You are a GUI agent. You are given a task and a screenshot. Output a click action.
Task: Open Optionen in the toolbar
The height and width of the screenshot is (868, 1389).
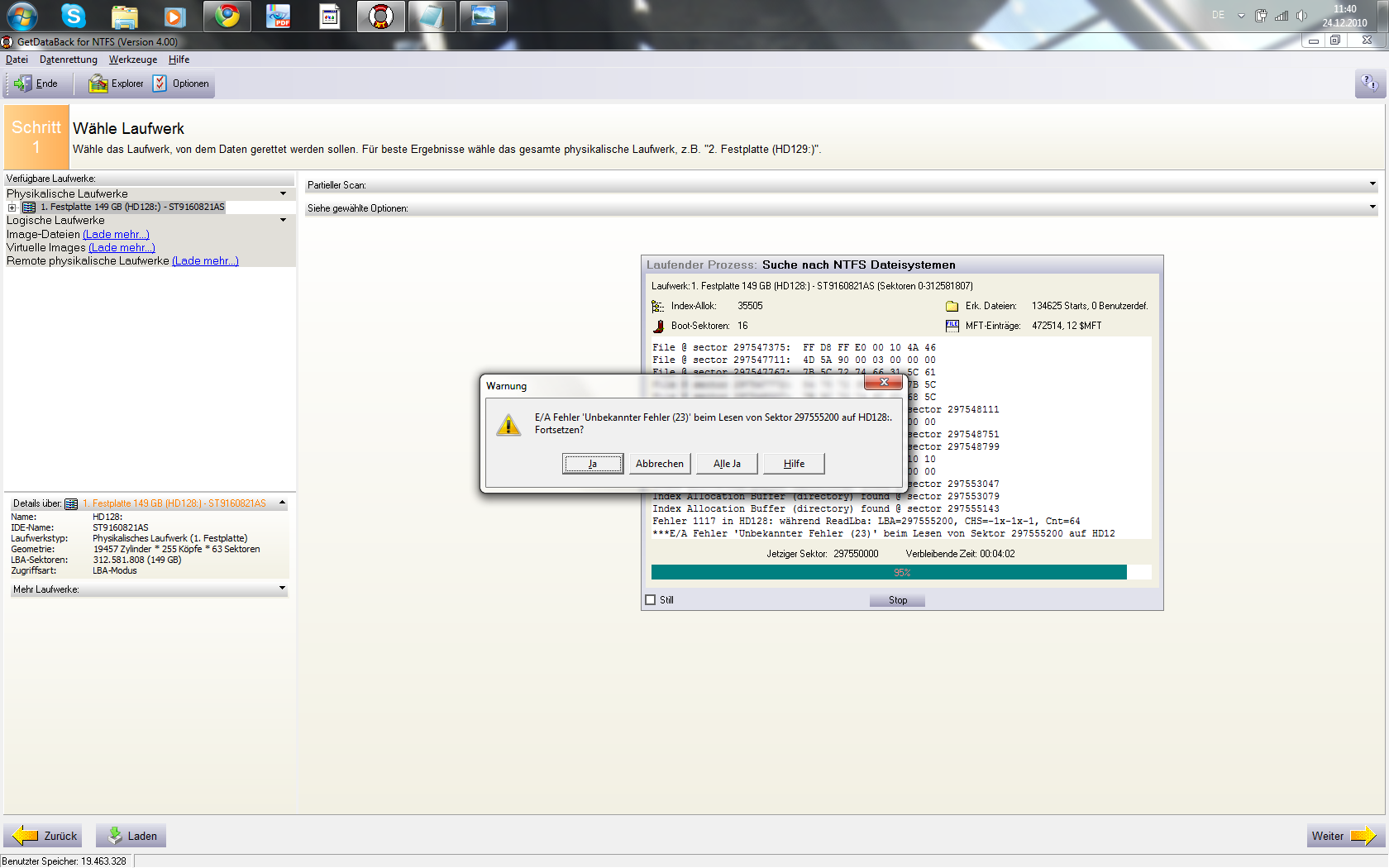[x=181, y=83]
